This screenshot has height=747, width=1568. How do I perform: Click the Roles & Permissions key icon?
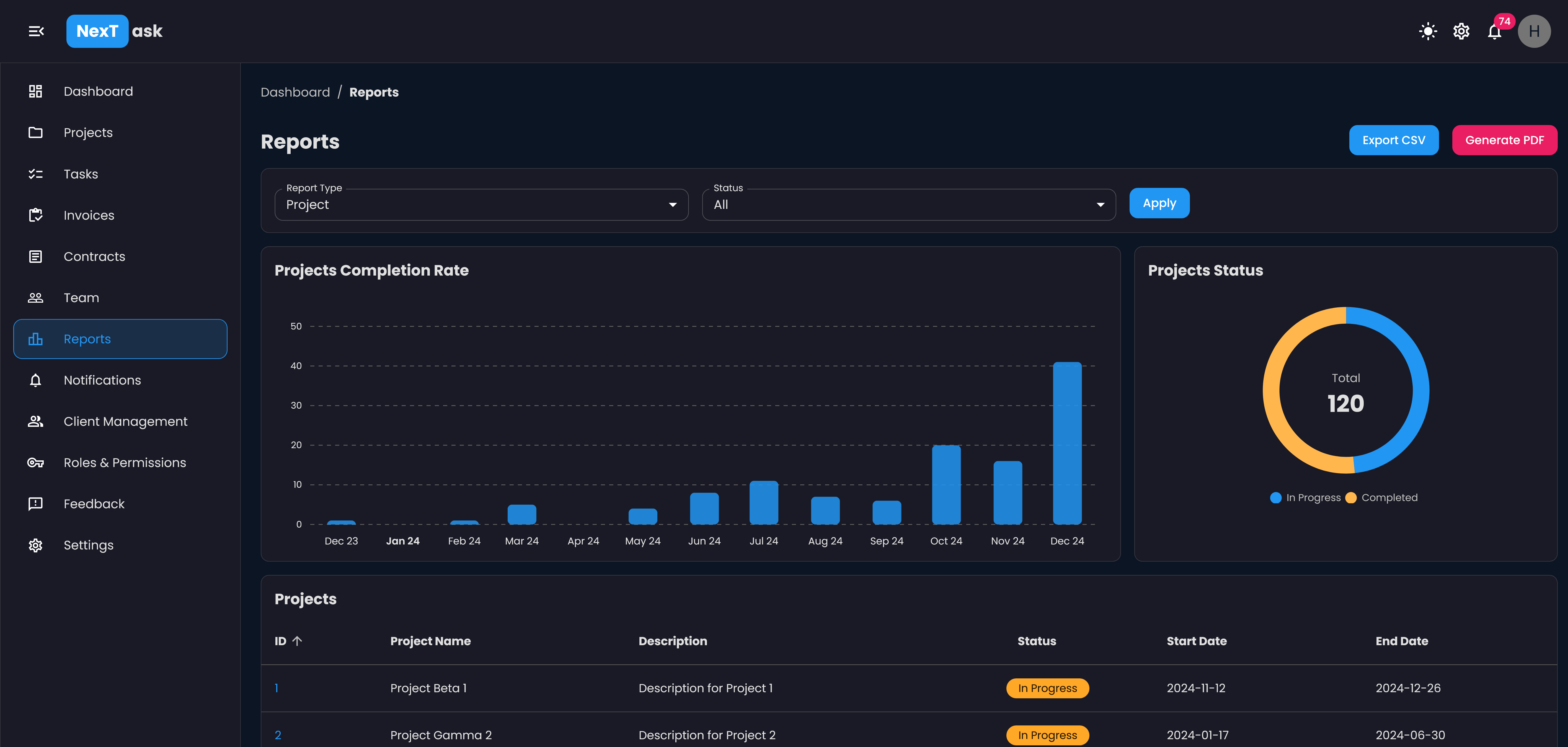pyautogui.click(x=35, y=462)
